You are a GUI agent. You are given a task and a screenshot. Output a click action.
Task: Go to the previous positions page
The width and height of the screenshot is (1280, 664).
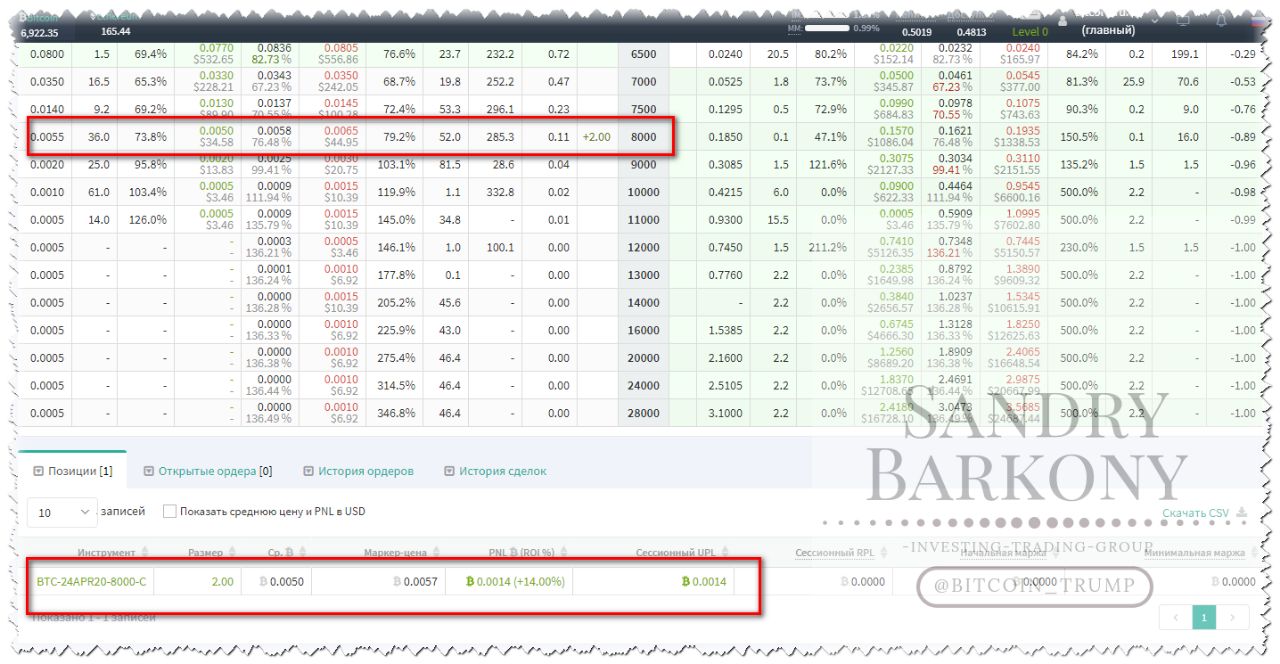click(x=1176, y=618)
